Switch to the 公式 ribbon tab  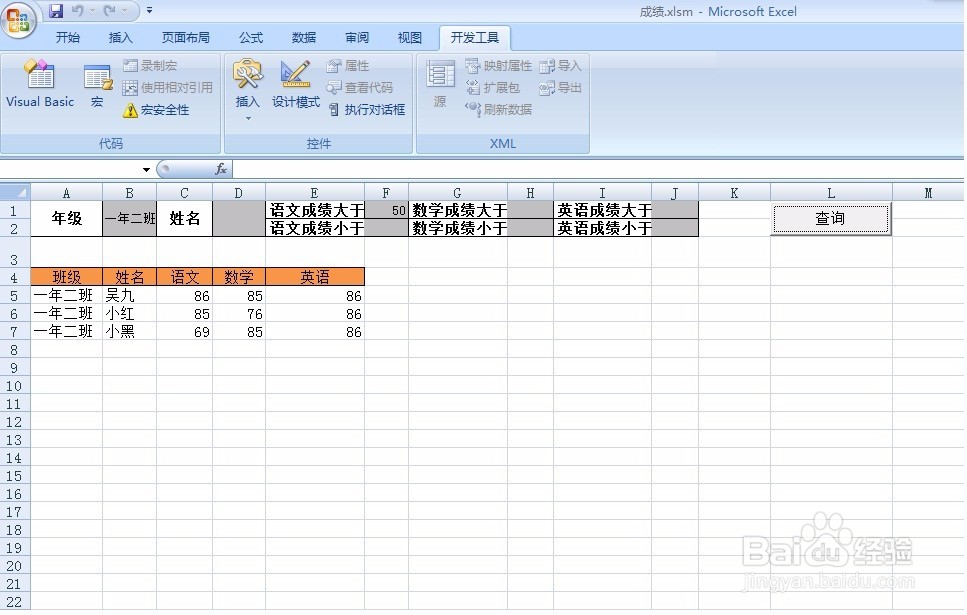[250, 37]
